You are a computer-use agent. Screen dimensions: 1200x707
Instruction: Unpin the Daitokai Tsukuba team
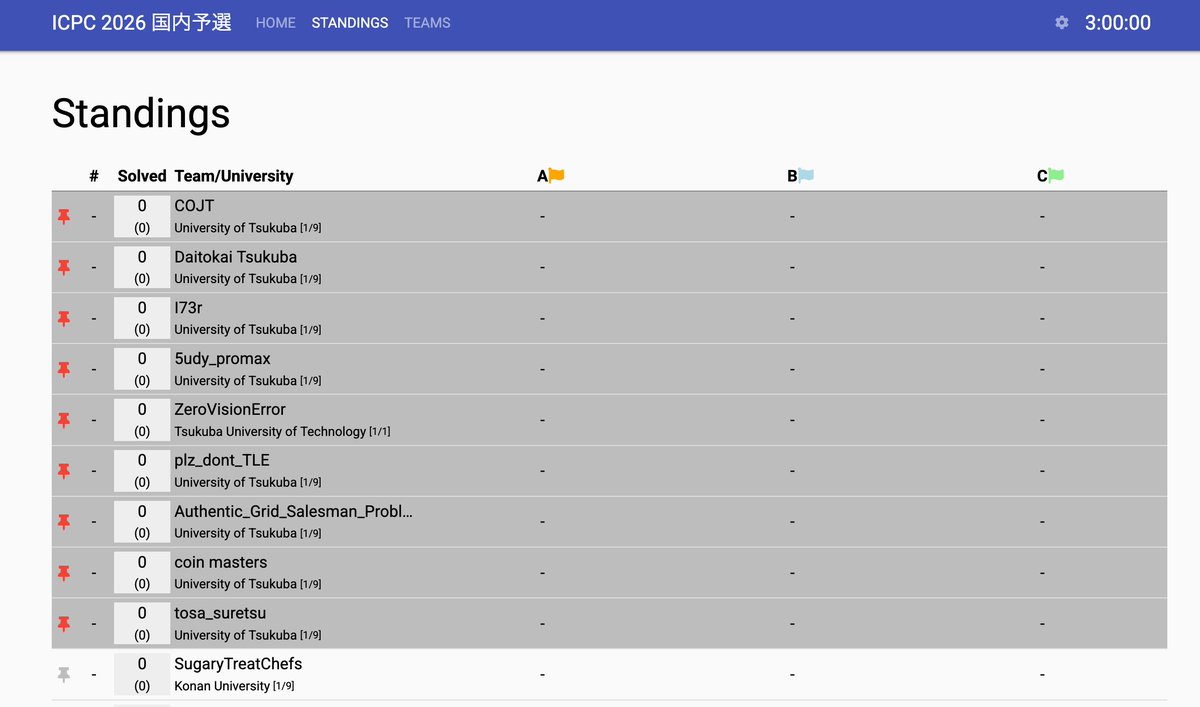64,267
